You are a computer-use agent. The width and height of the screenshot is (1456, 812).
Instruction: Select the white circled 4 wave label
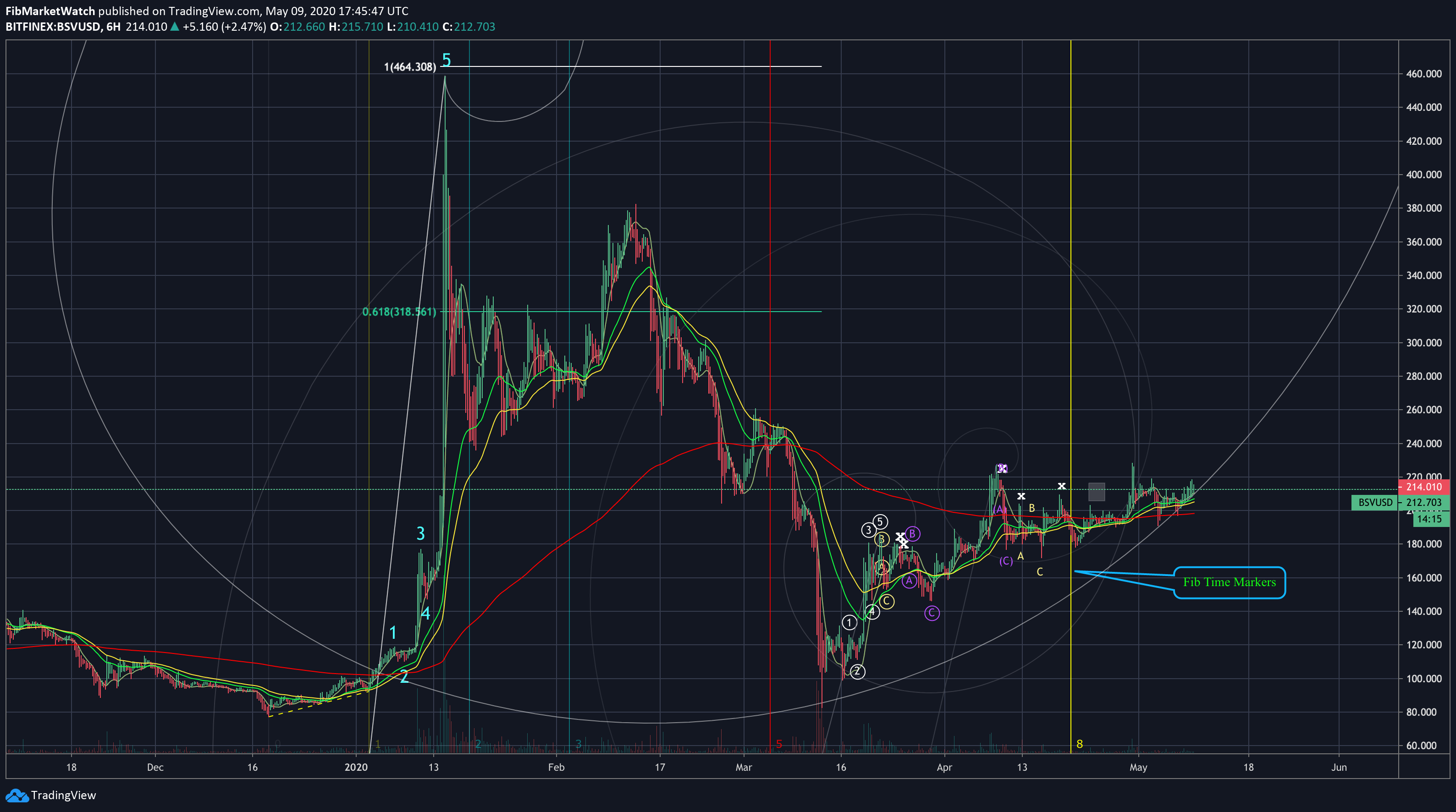[872, 611]
